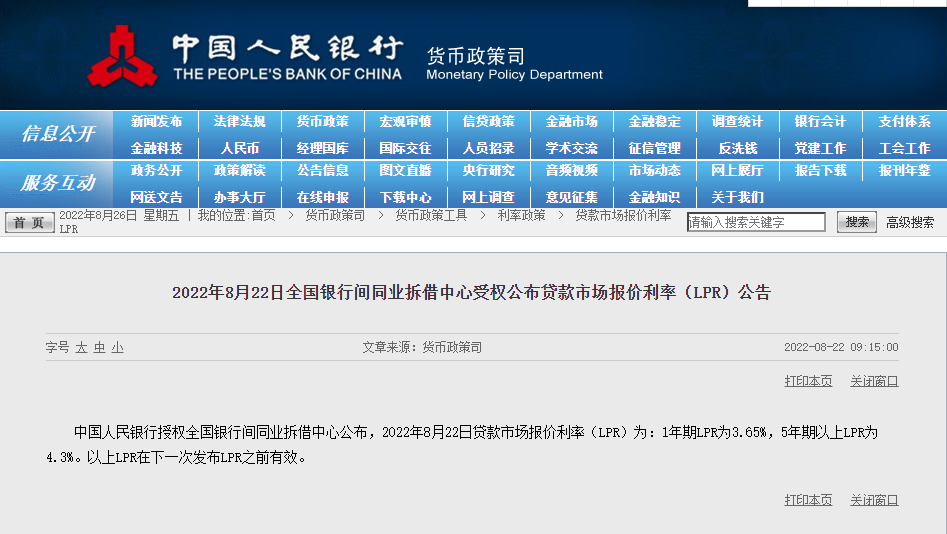Viewport: 947px width, 534px height.
Task: Visit 征信管理 page
Action: click(655, 148)
